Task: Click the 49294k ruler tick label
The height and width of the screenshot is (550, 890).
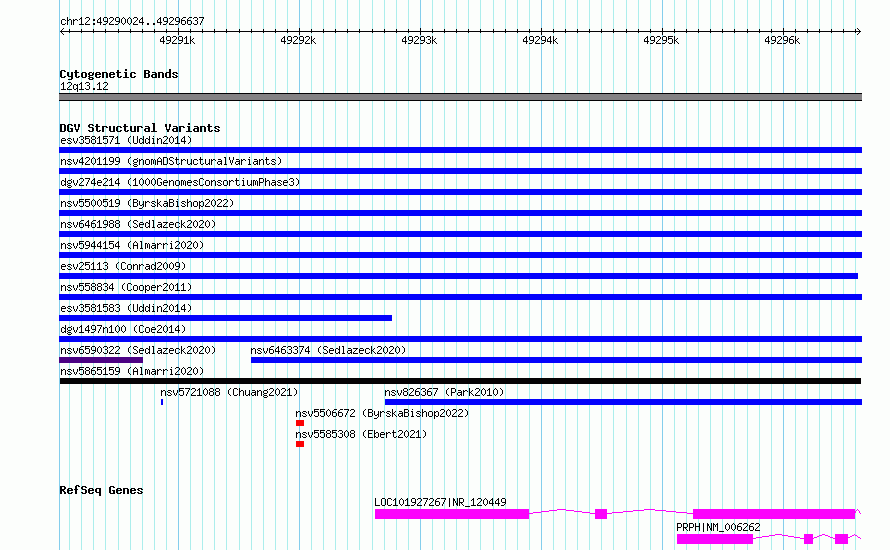Action: coord(540,40)
